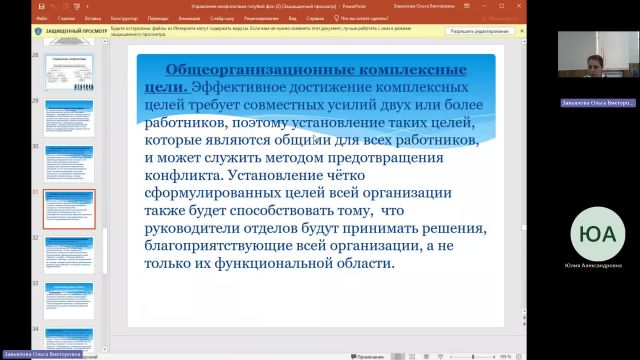Click the next slide double-arrow button
Viewport: 640px width, 360px height.
(524, 324)
